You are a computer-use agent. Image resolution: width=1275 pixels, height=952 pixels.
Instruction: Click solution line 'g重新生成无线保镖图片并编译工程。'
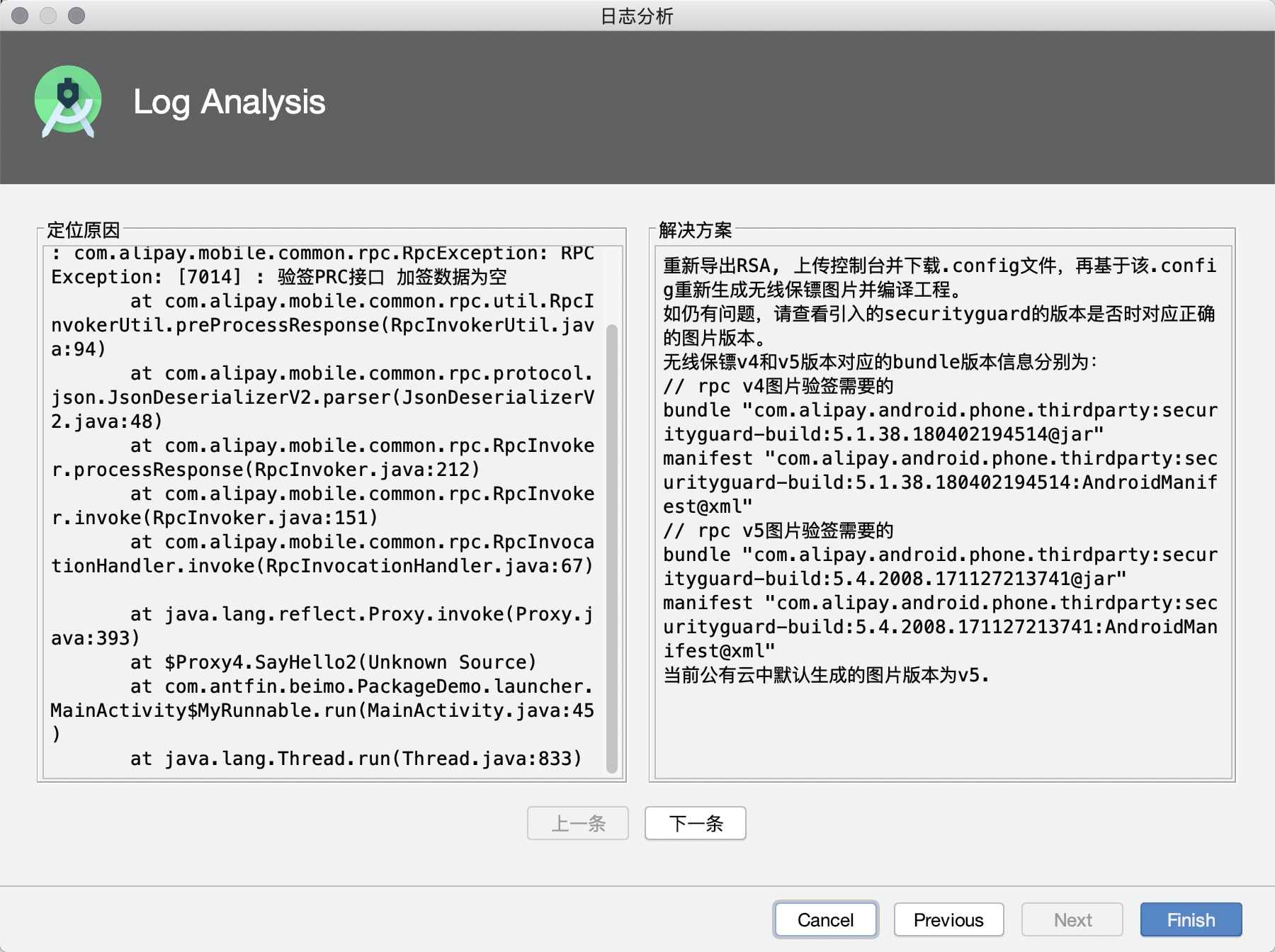[x=812, y=290]
